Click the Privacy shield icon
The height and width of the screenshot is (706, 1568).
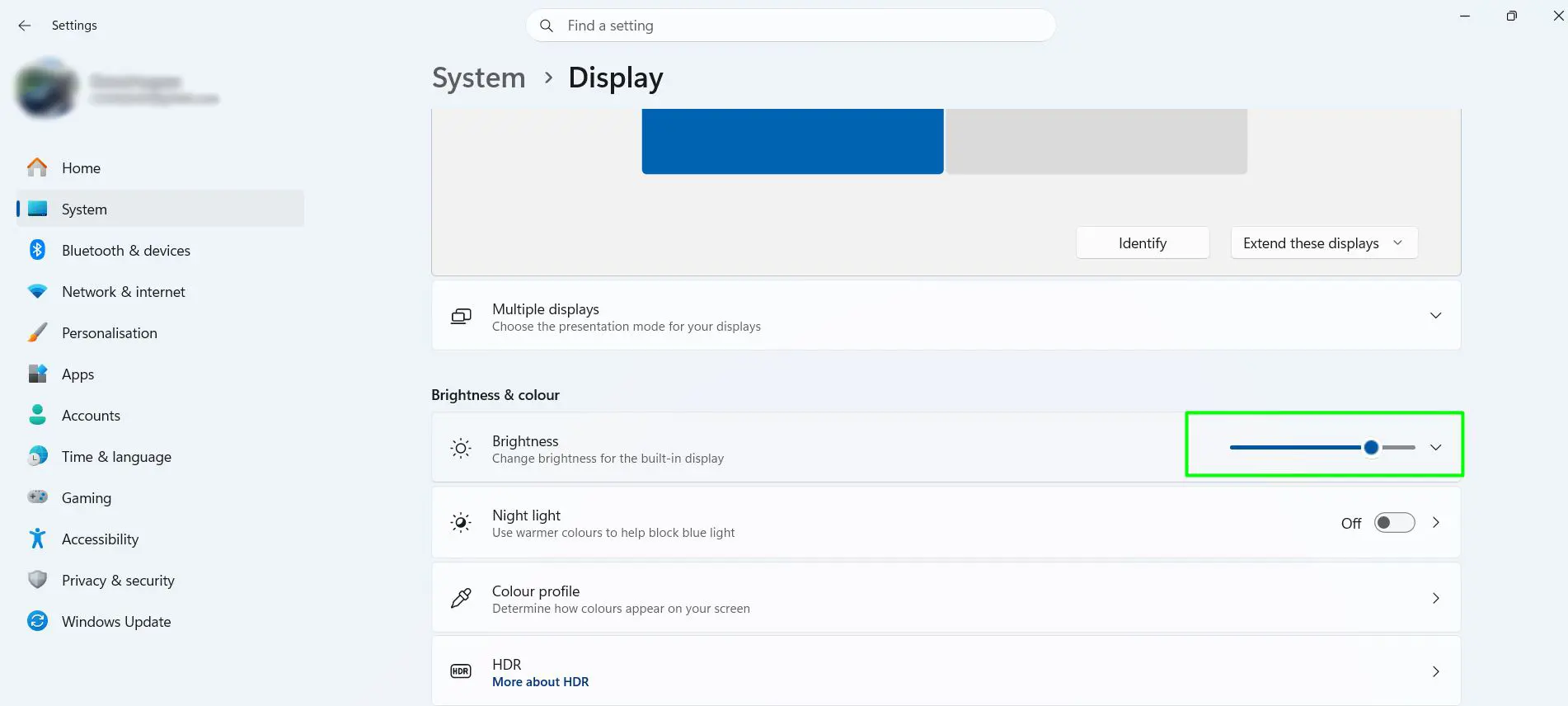click(x=37, y=580)
